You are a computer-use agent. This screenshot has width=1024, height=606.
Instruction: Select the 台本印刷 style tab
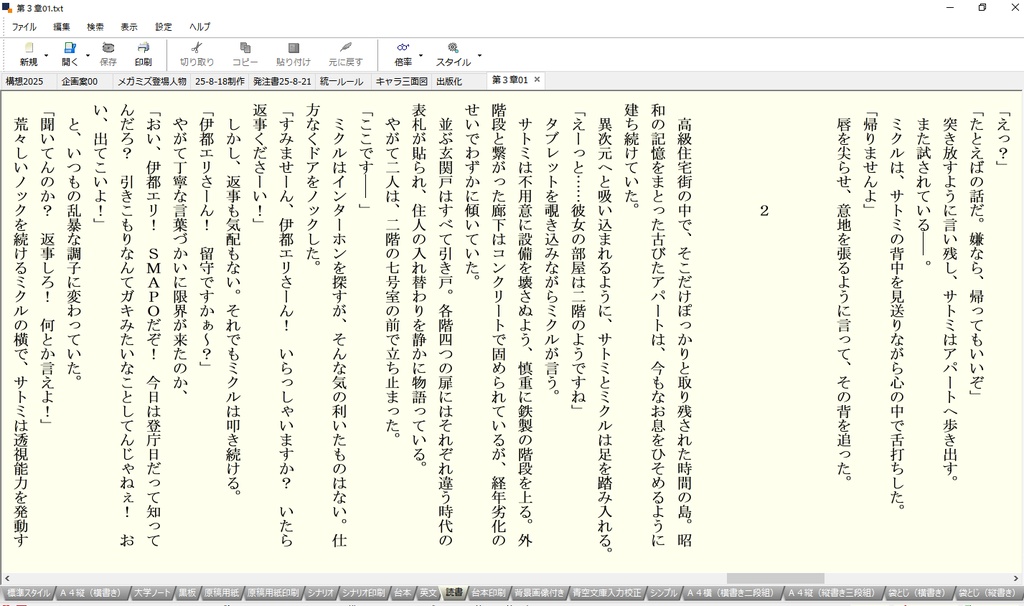[x=488, y=593]
